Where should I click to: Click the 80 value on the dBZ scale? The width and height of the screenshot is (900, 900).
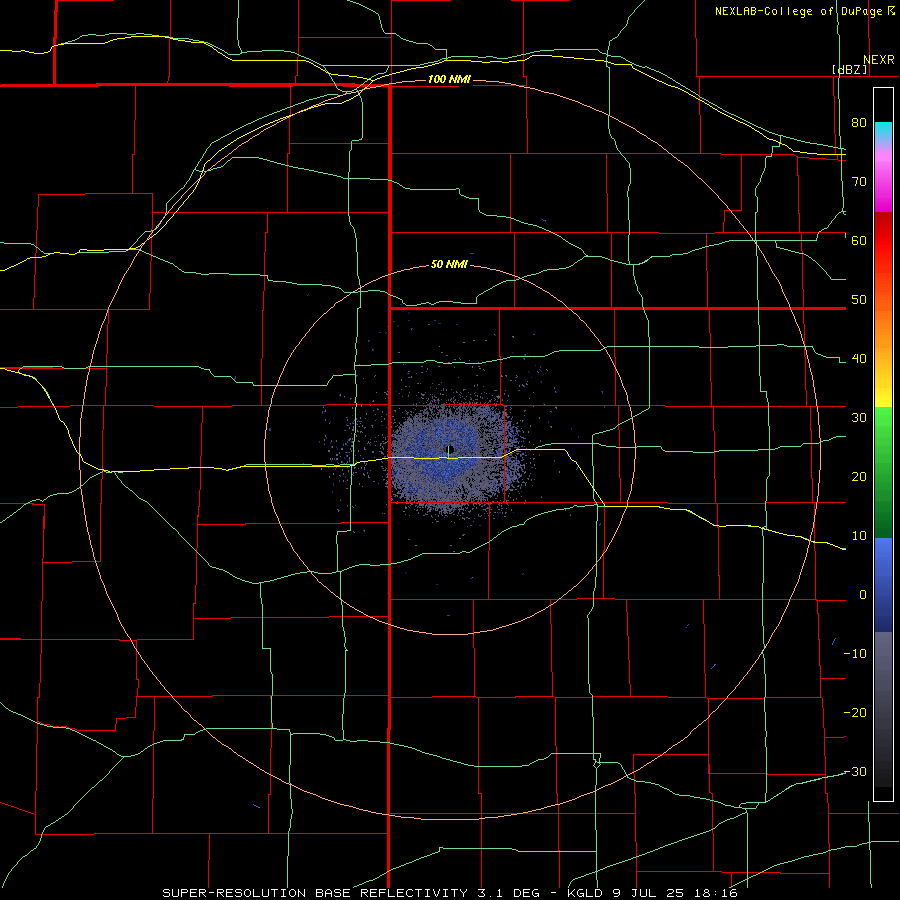[859, 122]
